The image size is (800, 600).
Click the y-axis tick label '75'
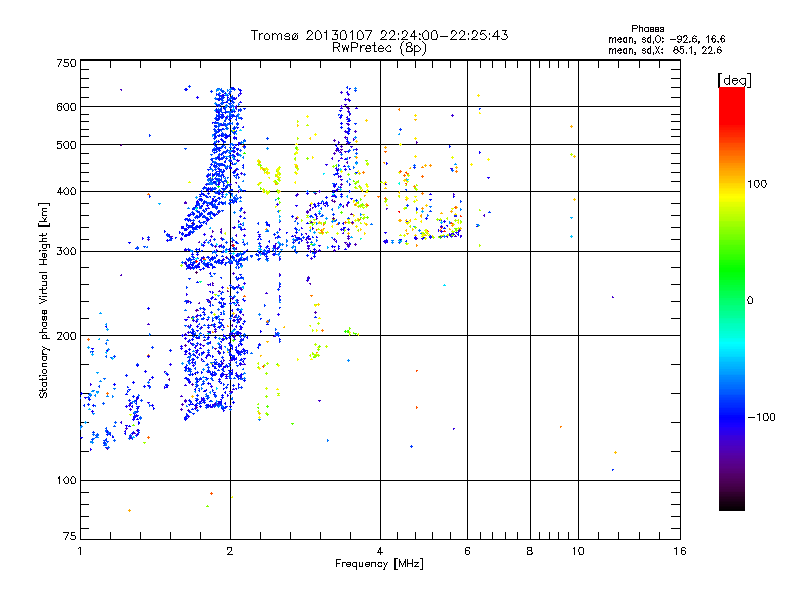point(70,536)
